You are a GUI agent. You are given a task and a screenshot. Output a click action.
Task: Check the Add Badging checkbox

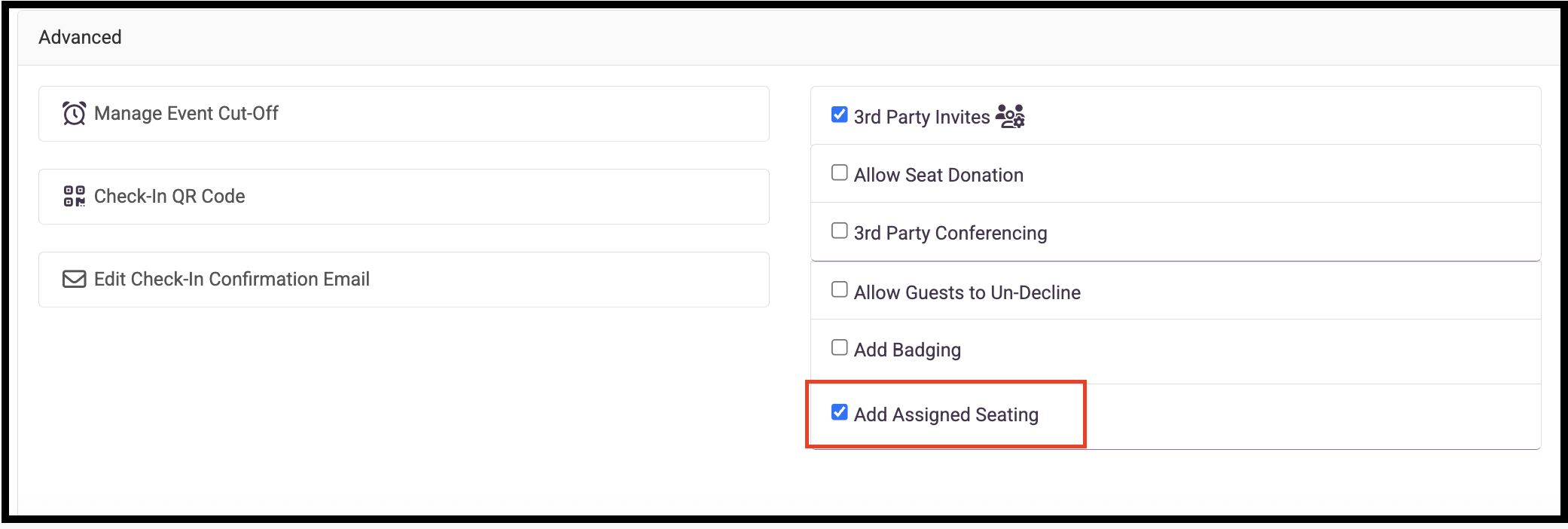point(839,347)
